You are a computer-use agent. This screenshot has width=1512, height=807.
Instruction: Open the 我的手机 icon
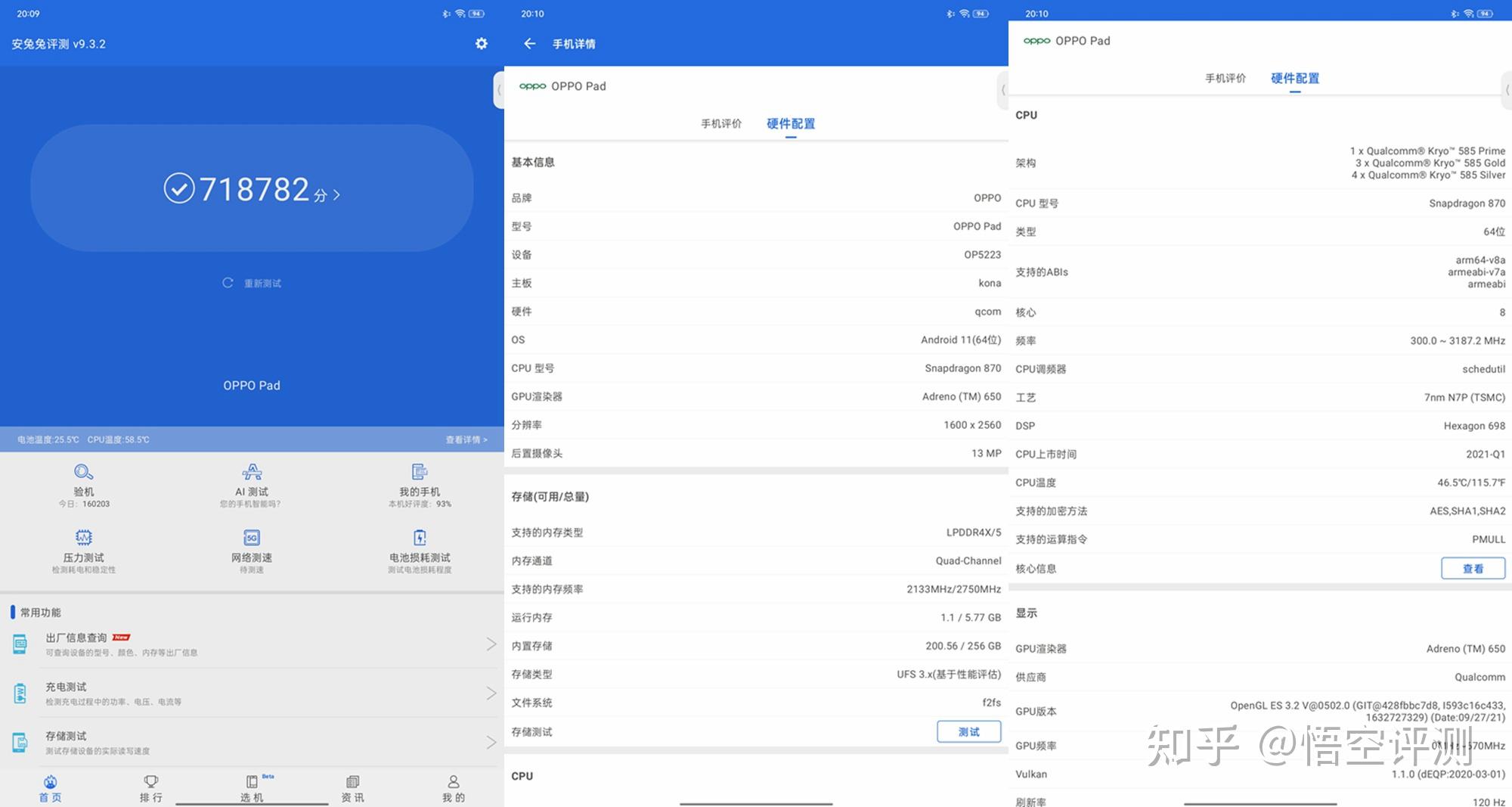(420, 472)
